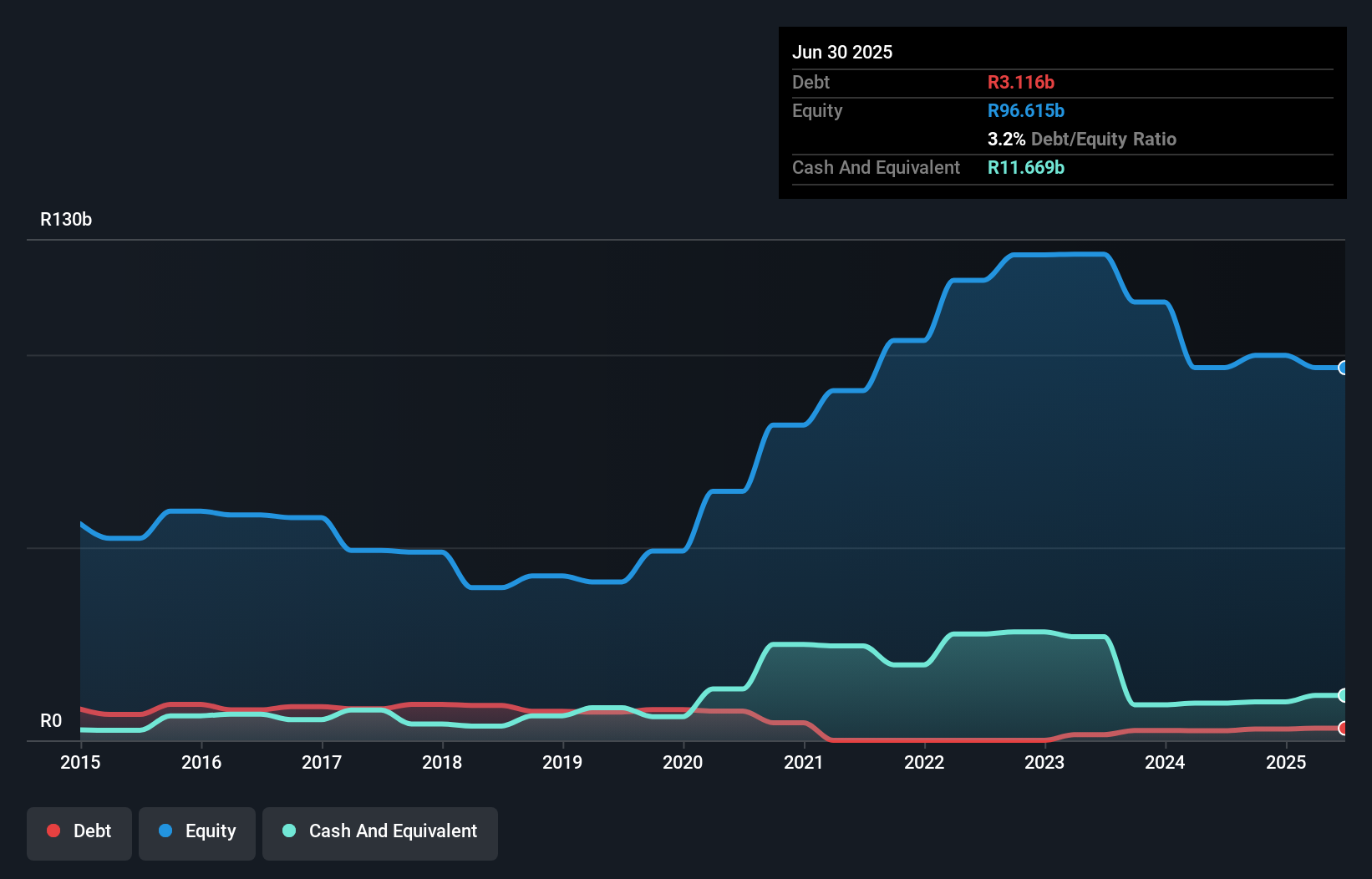Click the Jun 30 2025 tooltip date header
This screenshot has height=879, width=1372.
coord(842,53)
